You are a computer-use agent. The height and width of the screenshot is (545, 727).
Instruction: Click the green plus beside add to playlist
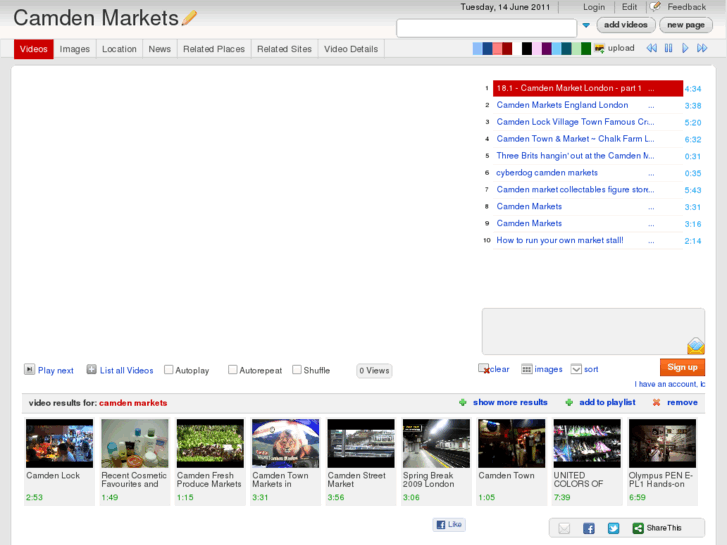coord(569,402)
